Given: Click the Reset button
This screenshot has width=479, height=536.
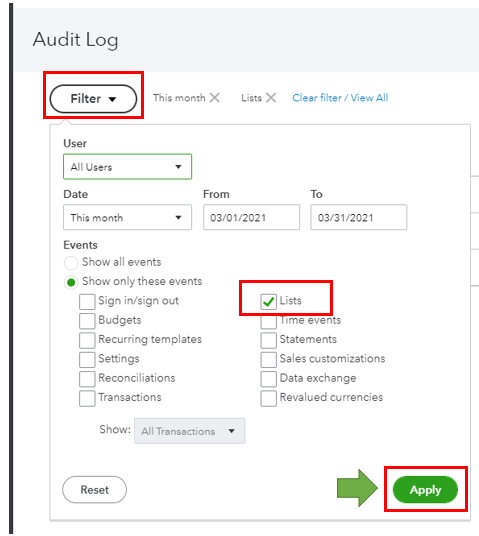Looking at the screenshot, I should click(94, 490).
